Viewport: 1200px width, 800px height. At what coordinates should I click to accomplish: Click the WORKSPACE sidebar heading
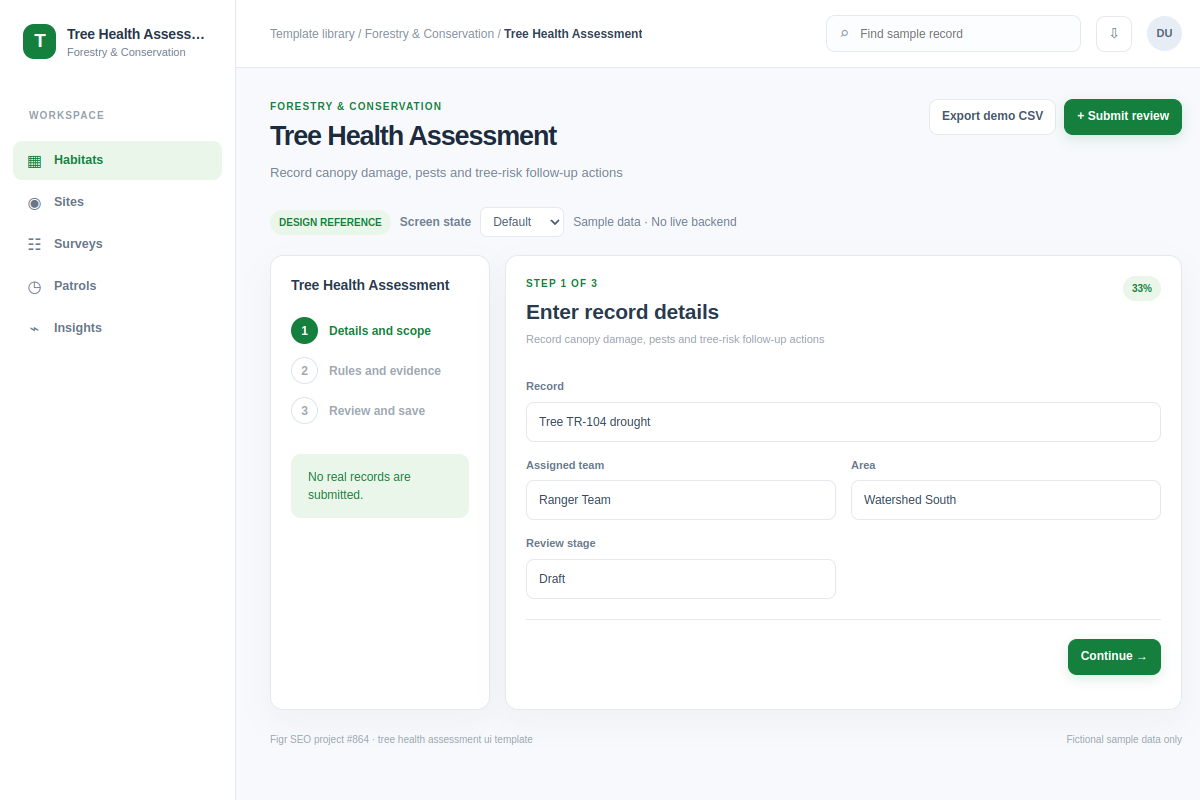point(67,116)
